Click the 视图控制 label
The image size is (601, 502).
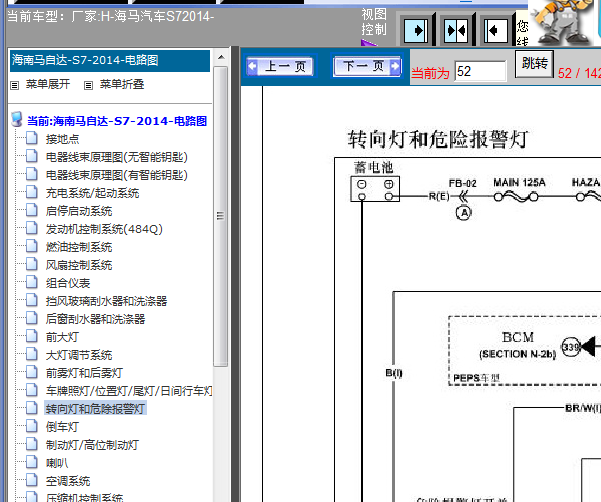click(x=374, y=22)
